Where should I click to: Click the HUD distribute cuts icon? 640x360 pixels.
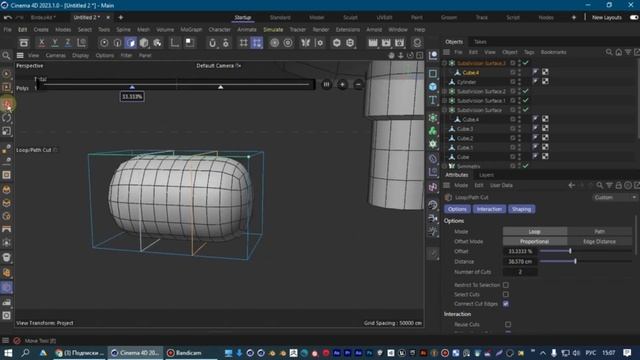point(326,84)
